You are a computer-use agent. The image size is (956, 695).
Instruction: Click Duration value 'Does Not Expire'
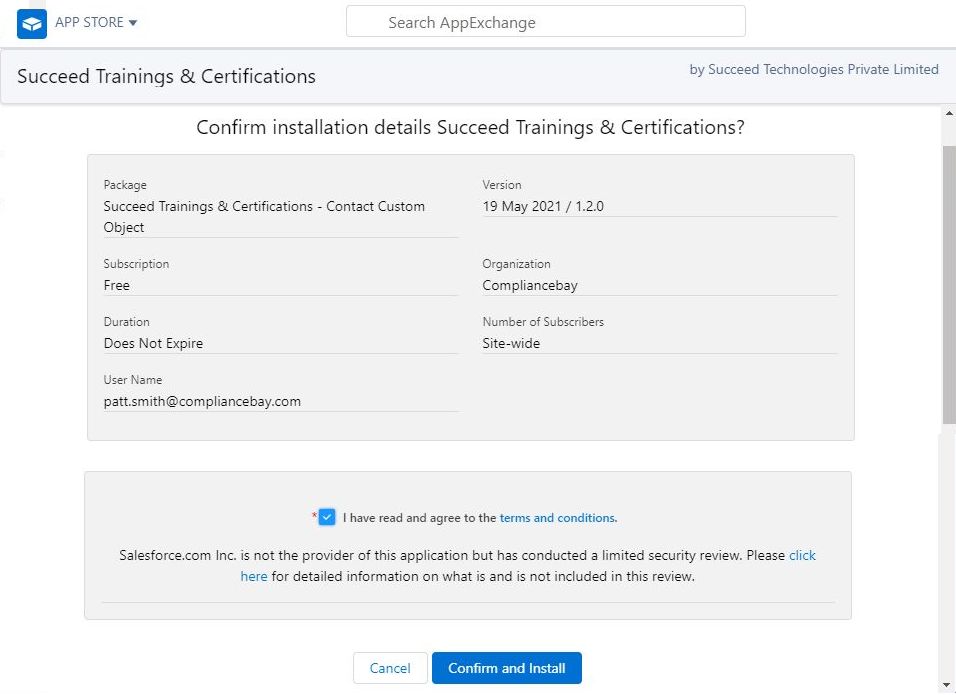[153, 343]
